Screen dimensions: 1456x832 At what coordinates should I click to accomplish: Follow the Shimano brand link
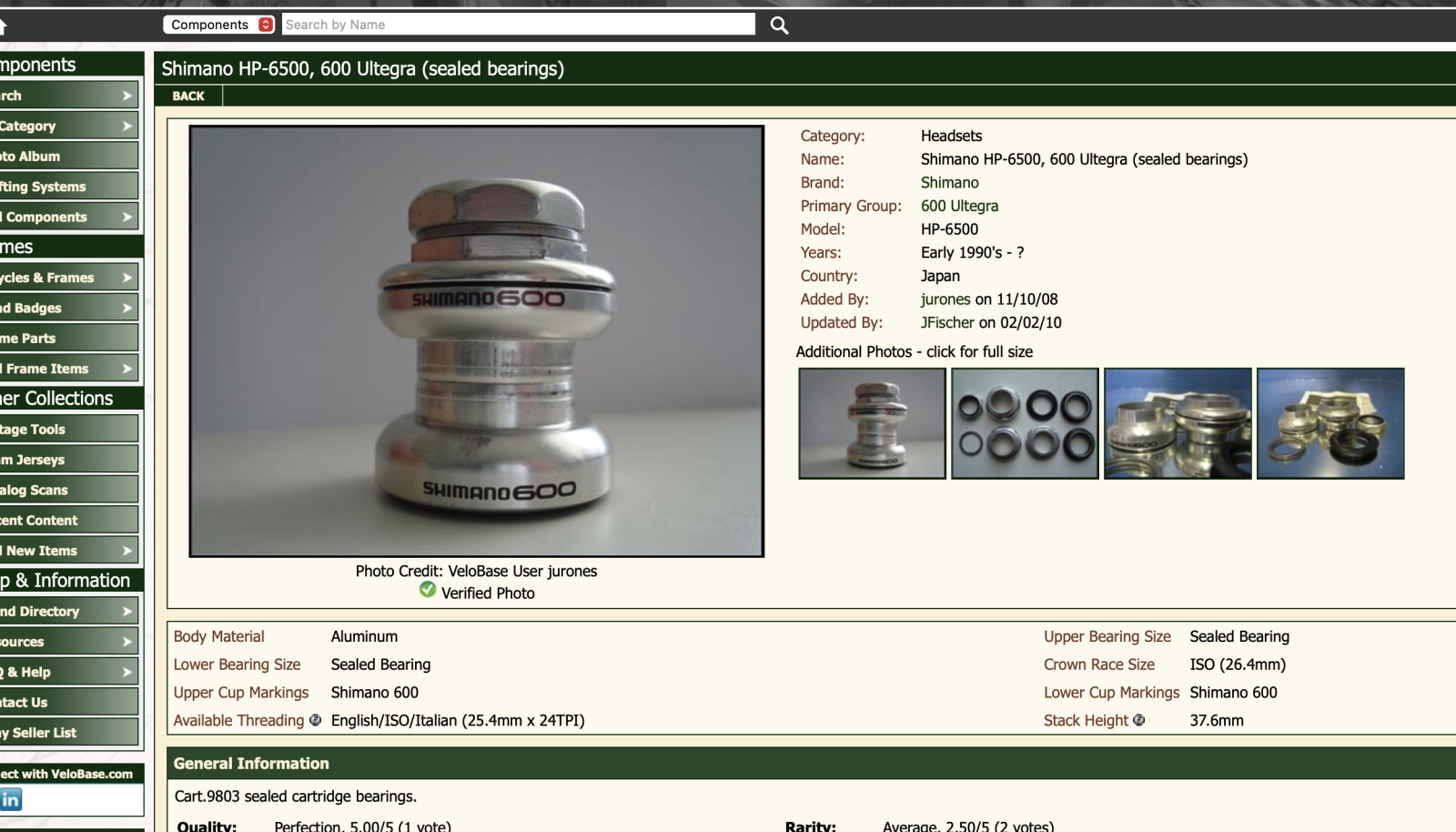[x=949, y=183]
